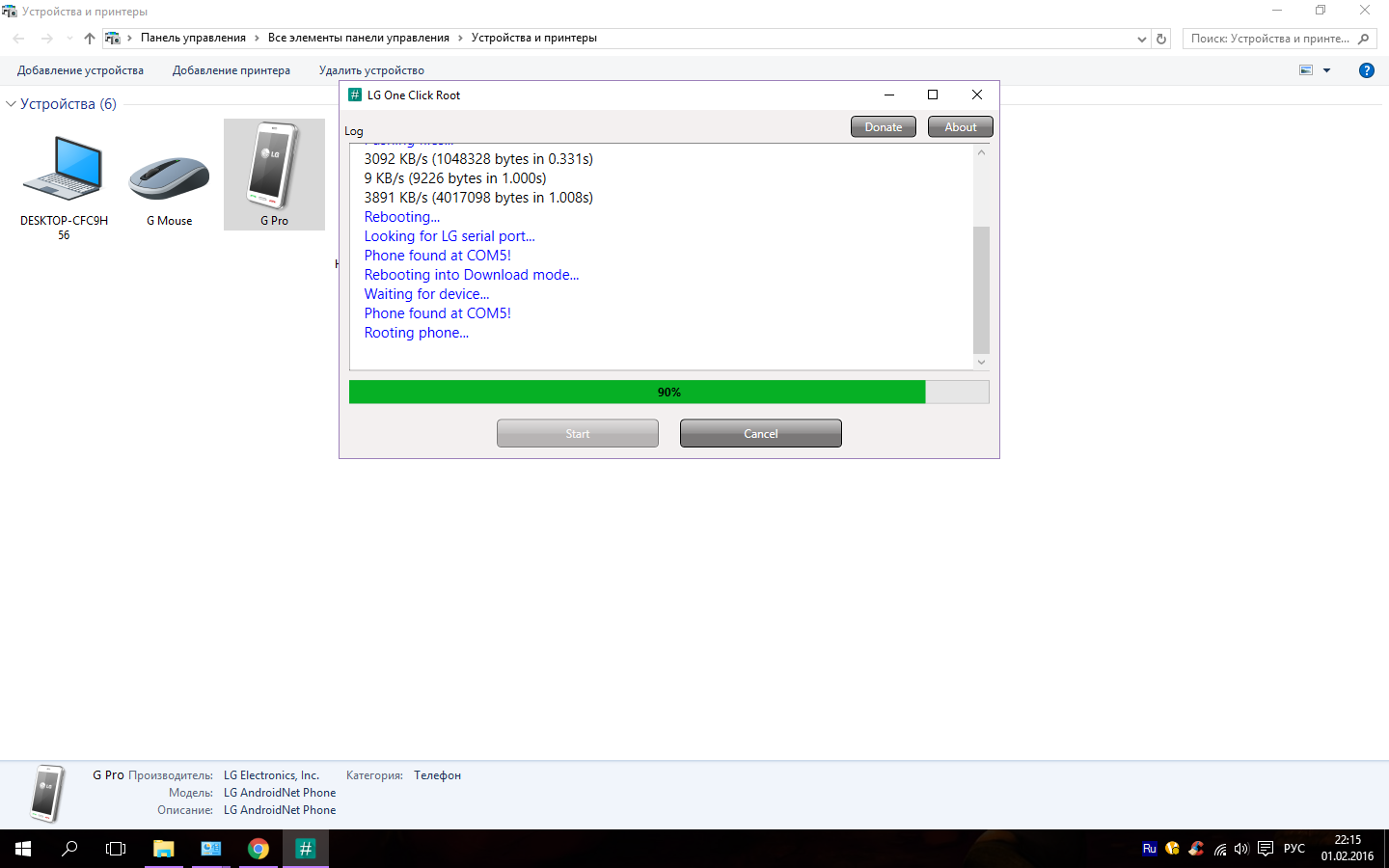Click G Pro phone thumbnail in details pane
This screenshot has height=868, width=1389.
[x=47, y=793]
